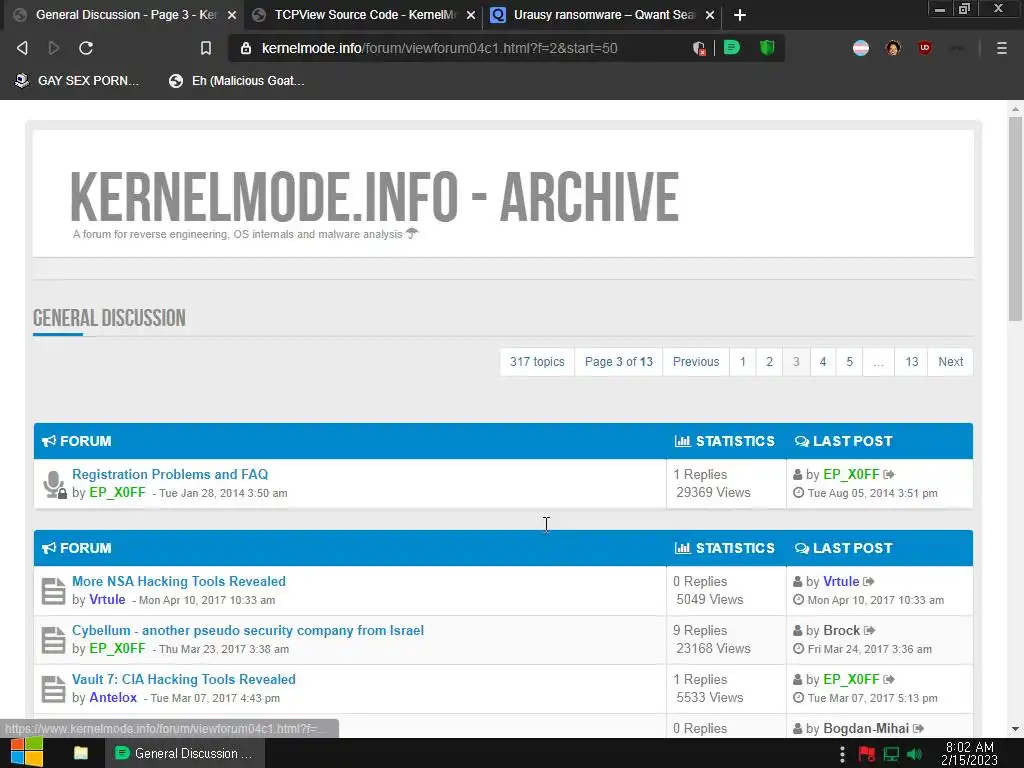Close the General Discussion tab
This screenshot has height=768, width=1024.
coord(232,15)
